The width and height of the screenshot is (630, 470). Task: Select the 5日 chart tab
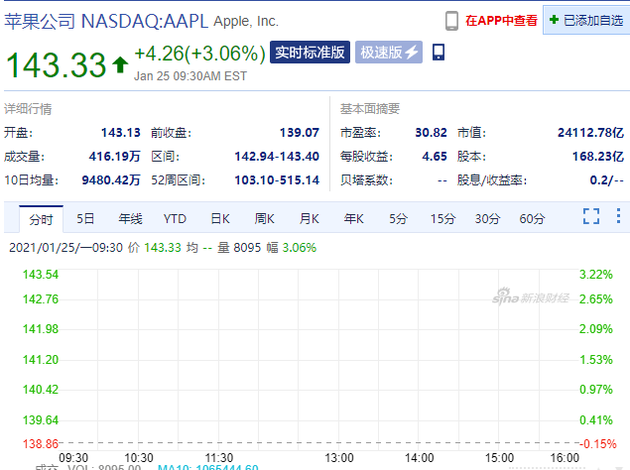[x=86, y=218]
